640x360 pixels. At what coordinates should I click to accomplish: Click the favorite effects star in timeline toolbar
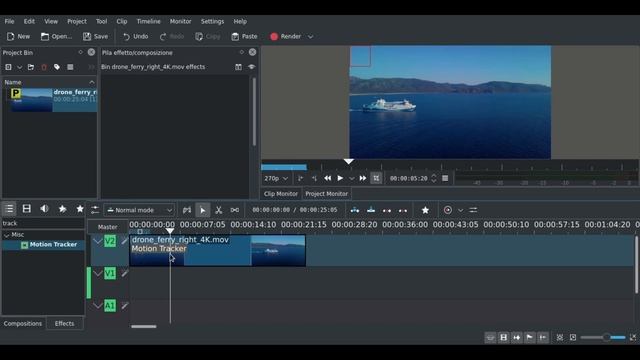coord(425,210)
